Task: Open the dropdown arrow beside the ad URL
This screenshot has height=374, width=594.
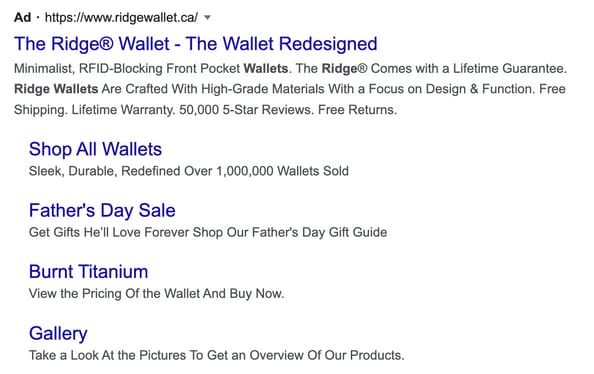Action: (207, 17)
